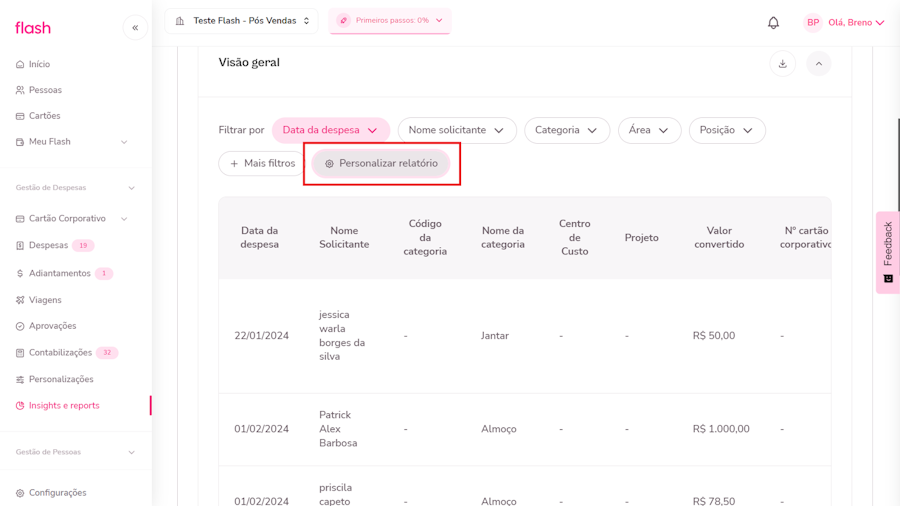
Task: Expand the Meu Flash submenu chevron
Action: [124, 142]
